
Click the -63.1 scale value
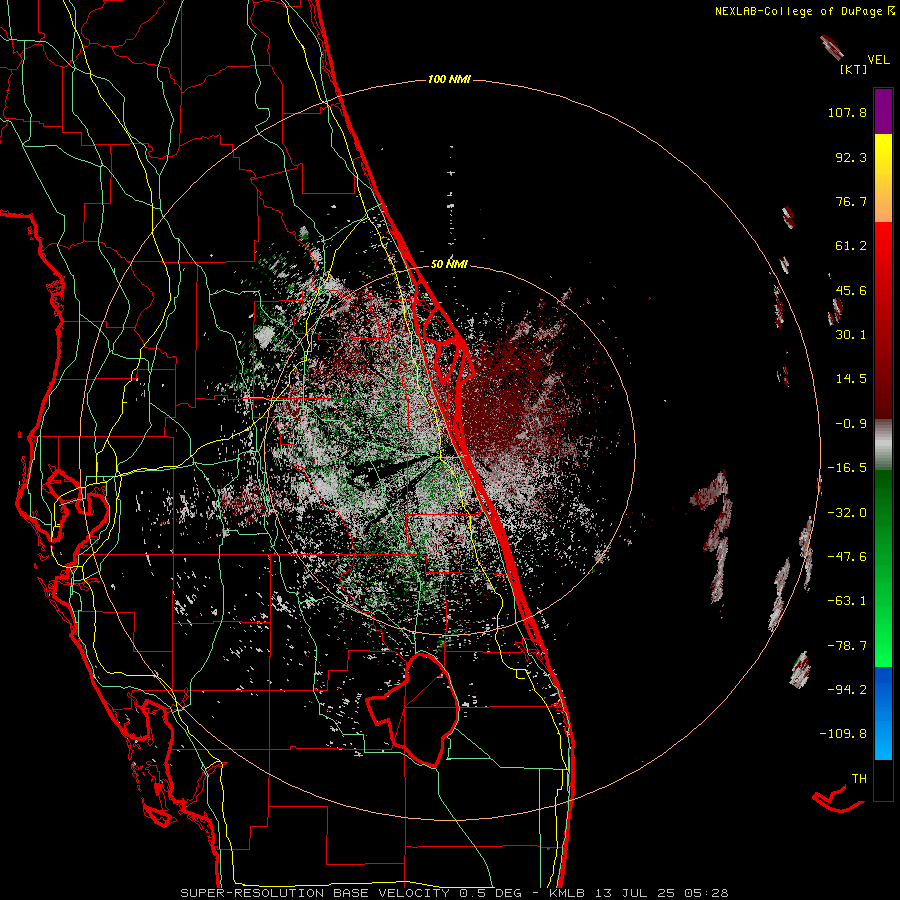click(847, 600)
